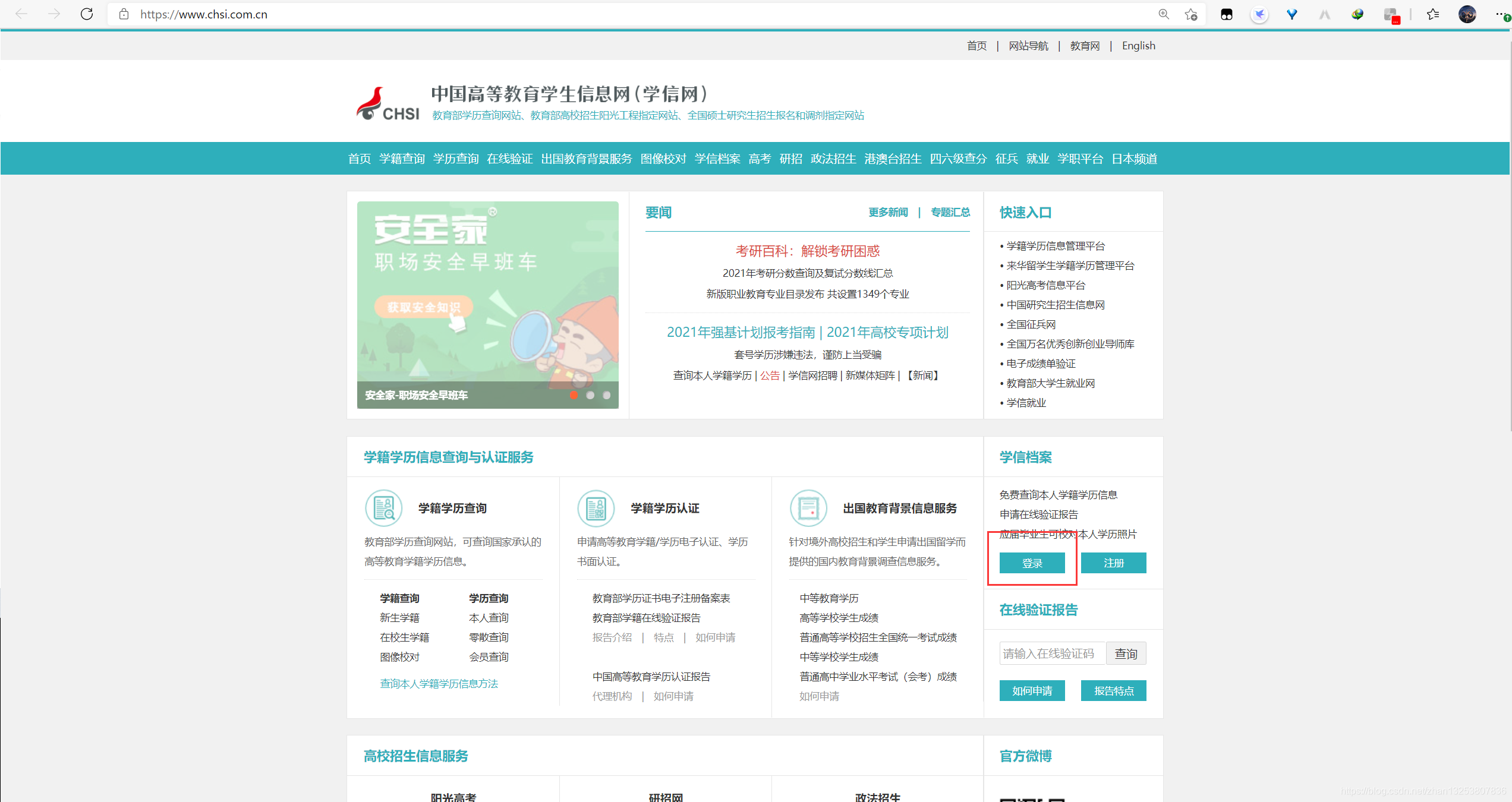This screenshot has height=802, width=1512.
Task: Select the second carousel dot under the banner
Action: [x=590, y=394]
